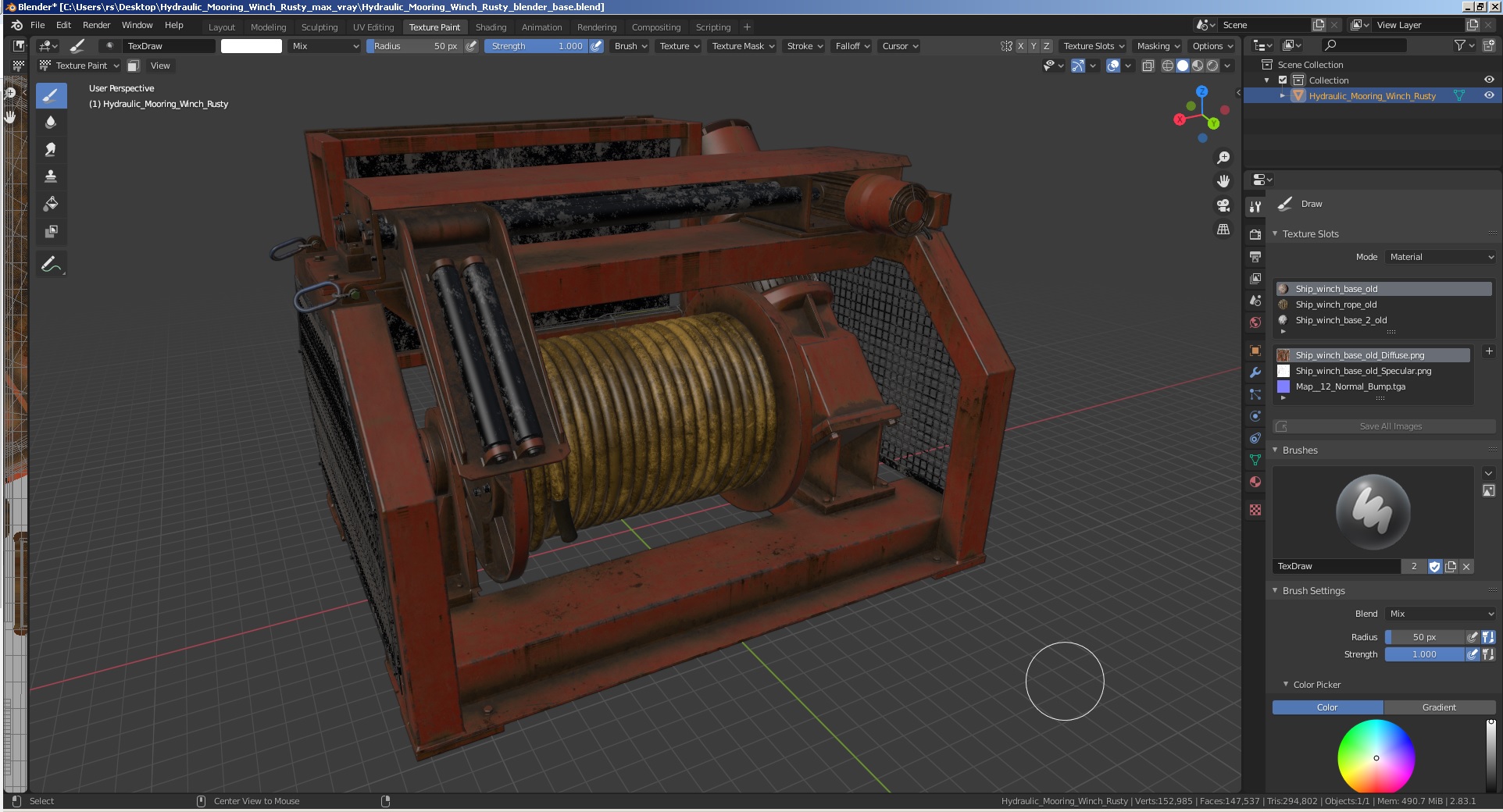Open World properties tab
The width and height of the screenshot is (1503, 812).
[1255, 322]
